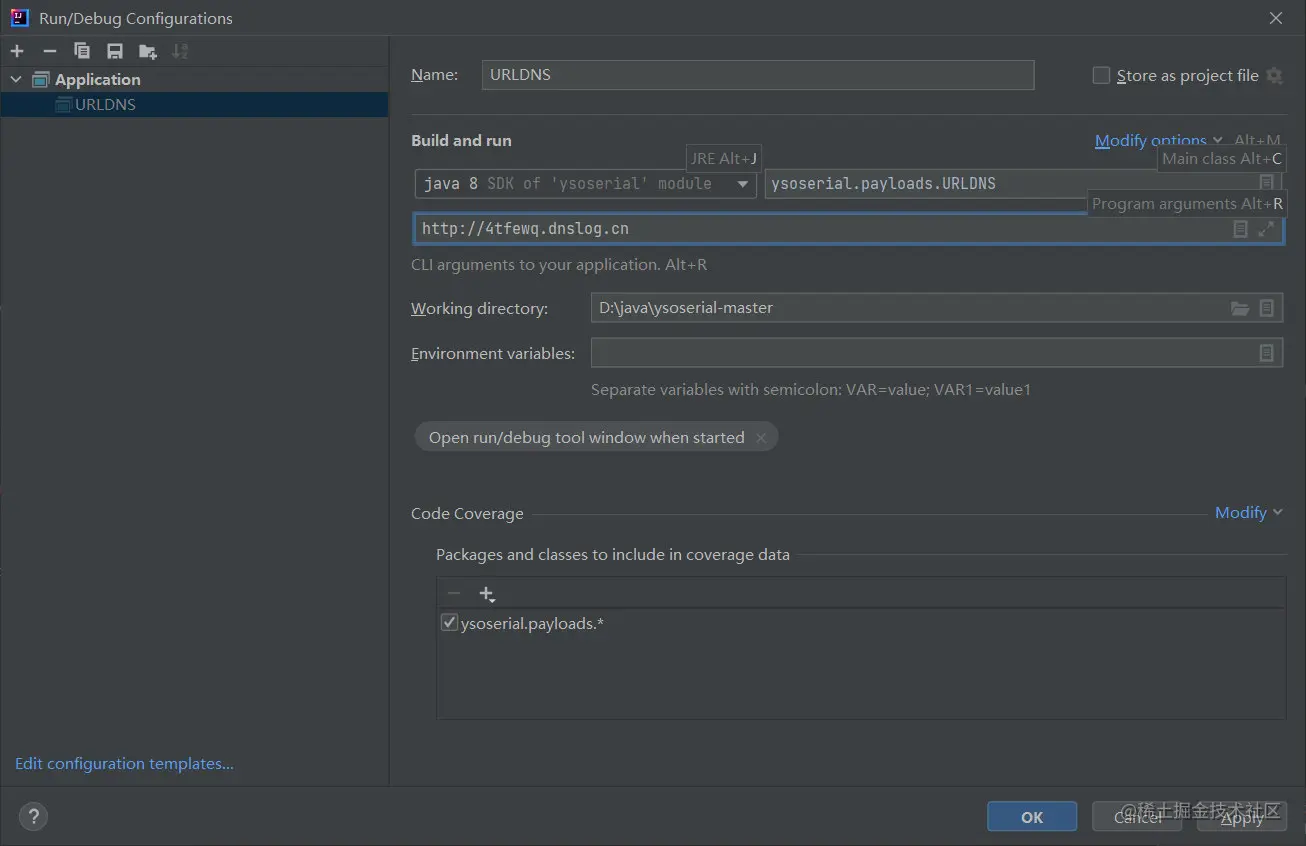Open environment variables editor icon

click(1266, 353)
